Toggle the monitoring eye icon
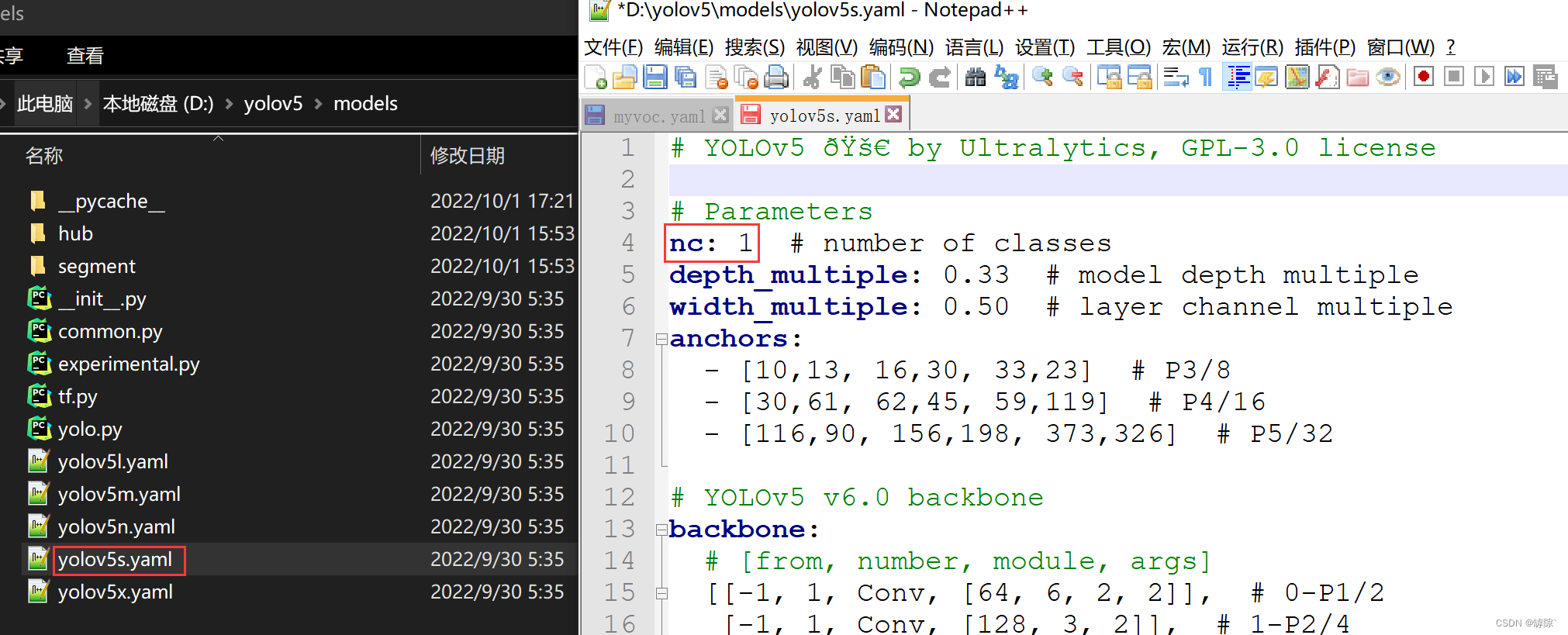This screenshot has height=635, width=1568. [x=1388, y=77]
